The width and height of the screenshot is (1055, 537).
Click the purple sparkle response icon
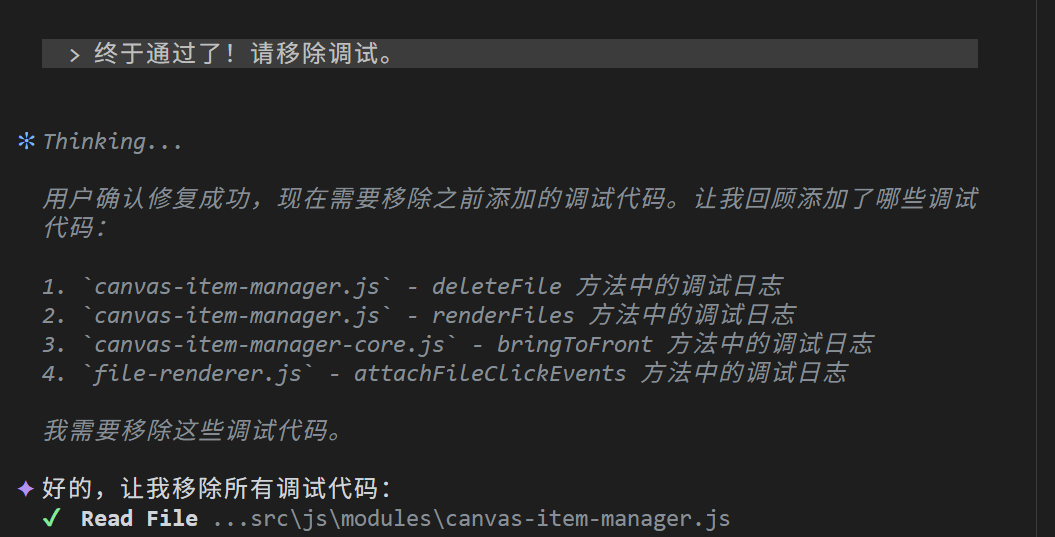pyautogui.click(x=26, y=489)
